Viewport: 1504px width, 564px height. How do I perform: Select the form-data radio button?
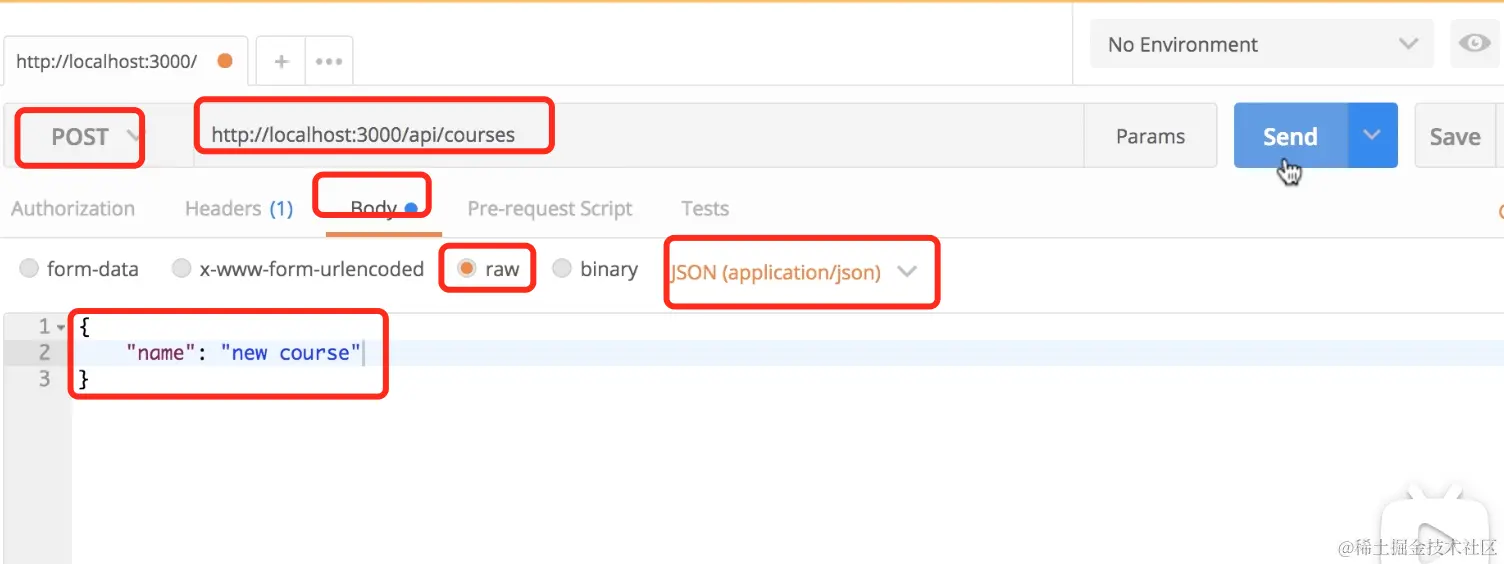(x=29, y=269)
